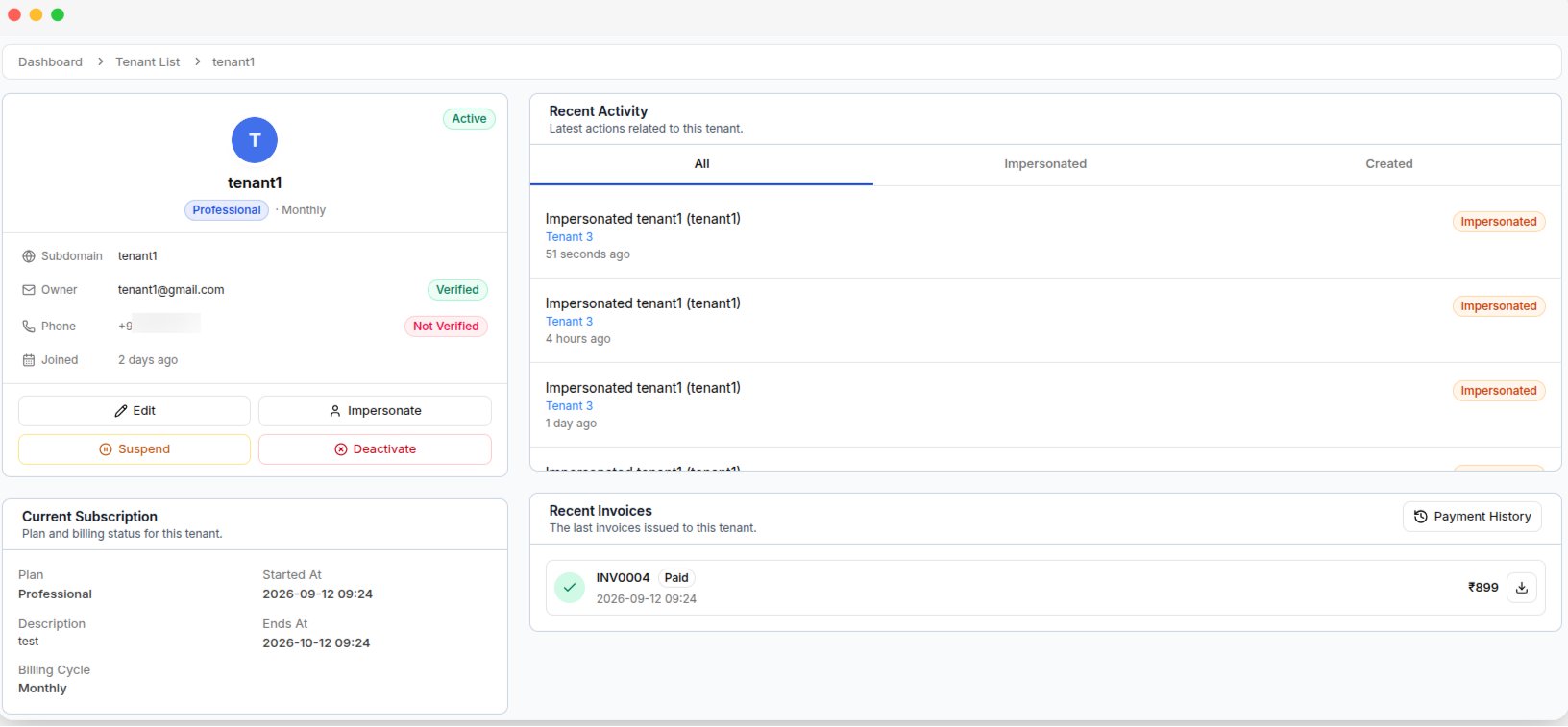
Task: Click the Impersonate button
Action: tap(375, 411)
